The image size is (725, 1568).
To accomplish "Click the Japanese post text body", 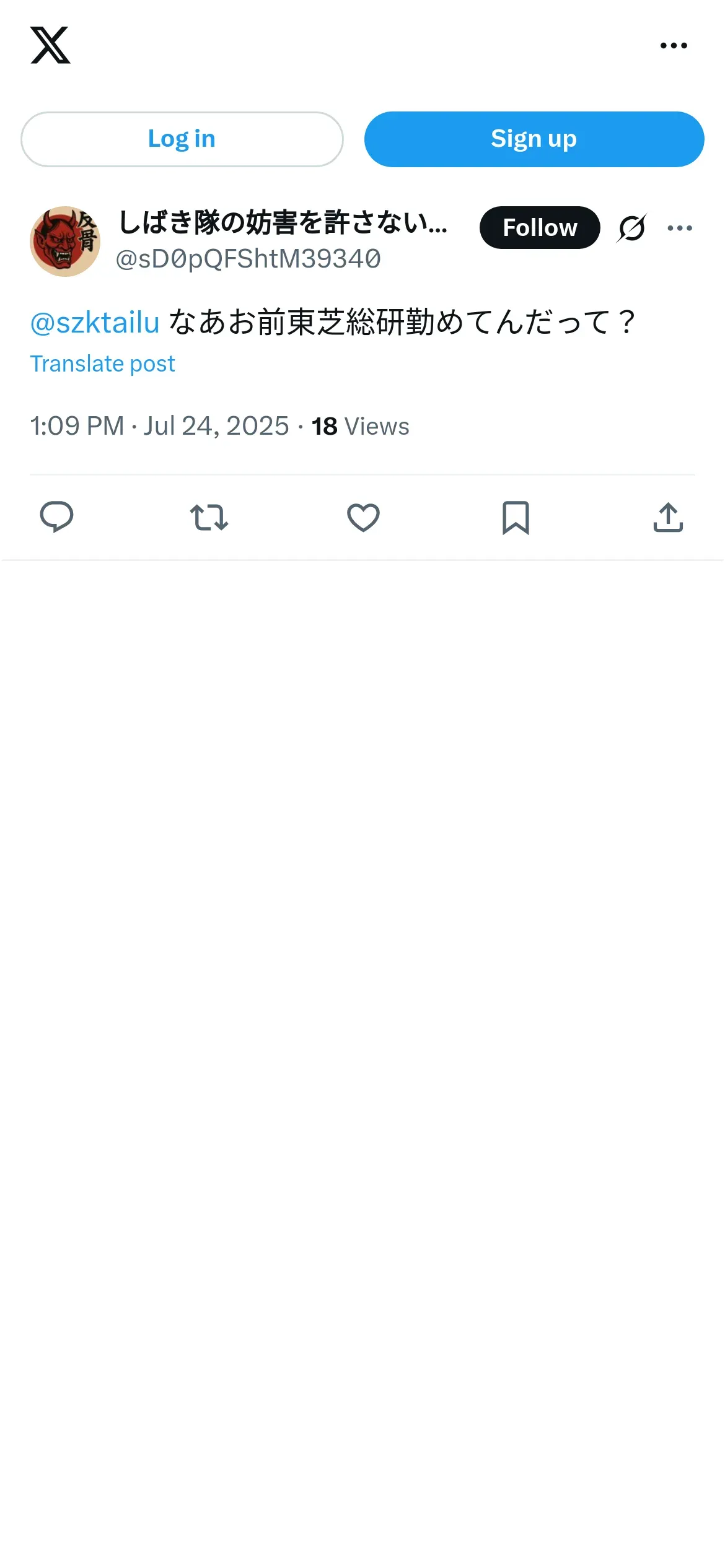I will coord(402,323).
